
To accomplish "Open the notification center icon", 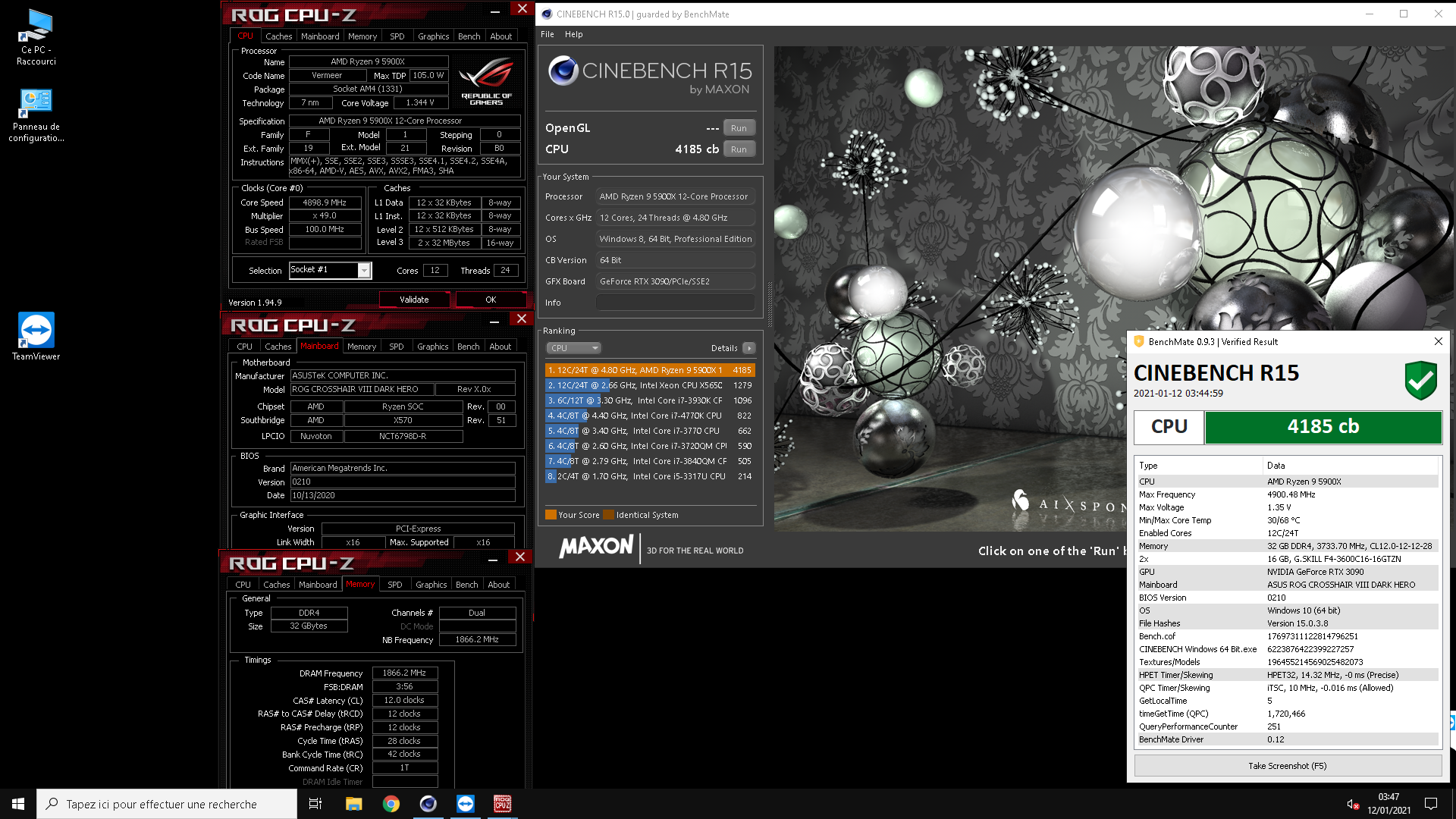I will 1431,804.
